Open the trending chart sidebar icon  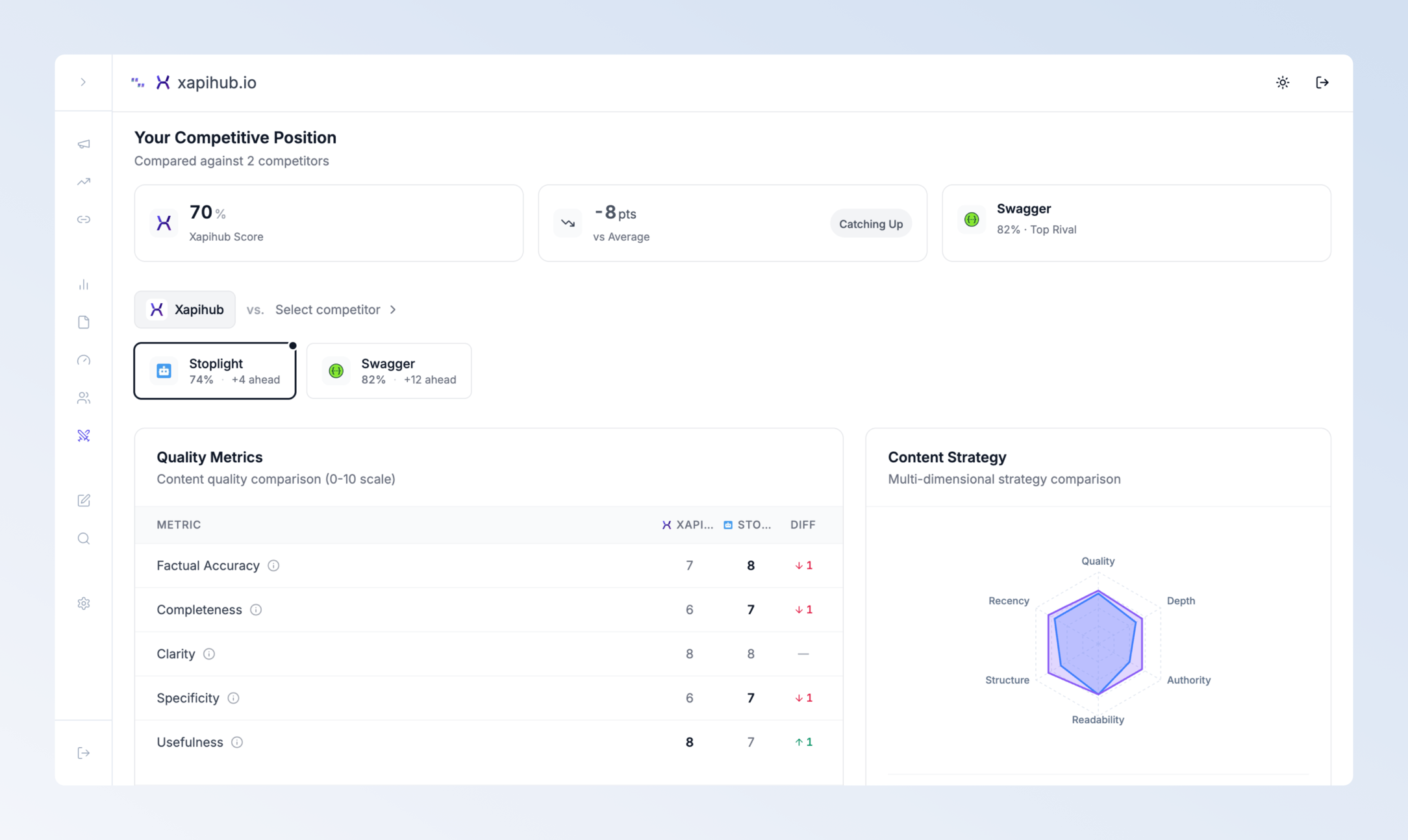[x=84, y=182]
